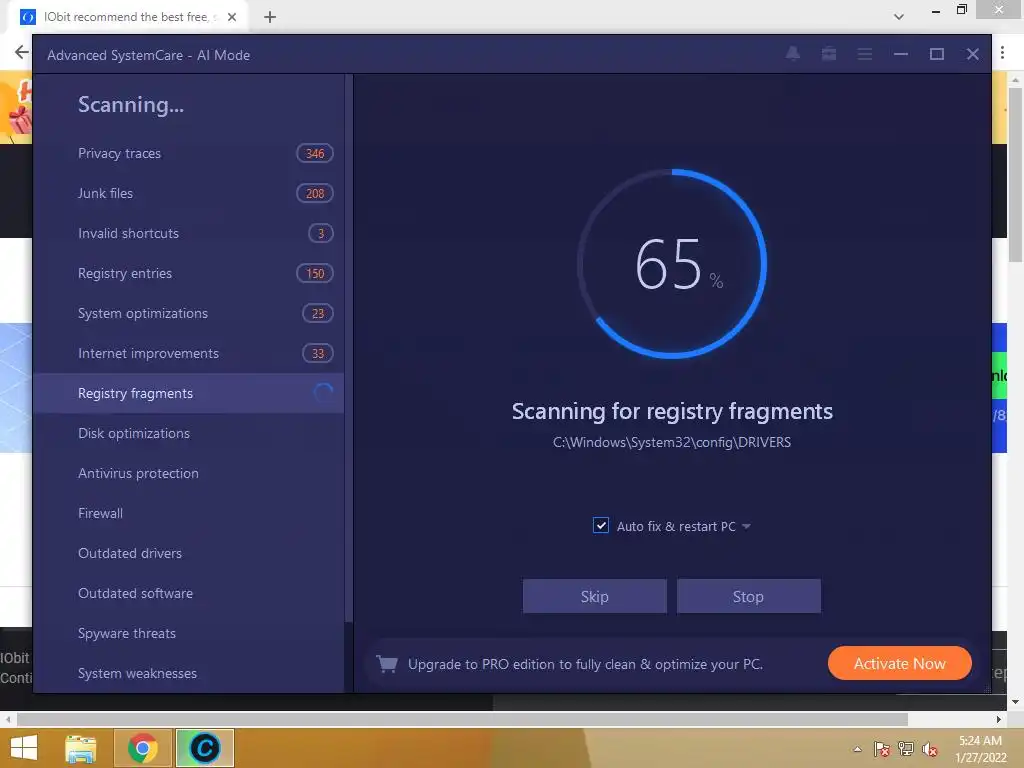The height and width of the screenshot is (768, 1024).
Task: Open a new Chrome tab with plus
Action: [270, 17]
